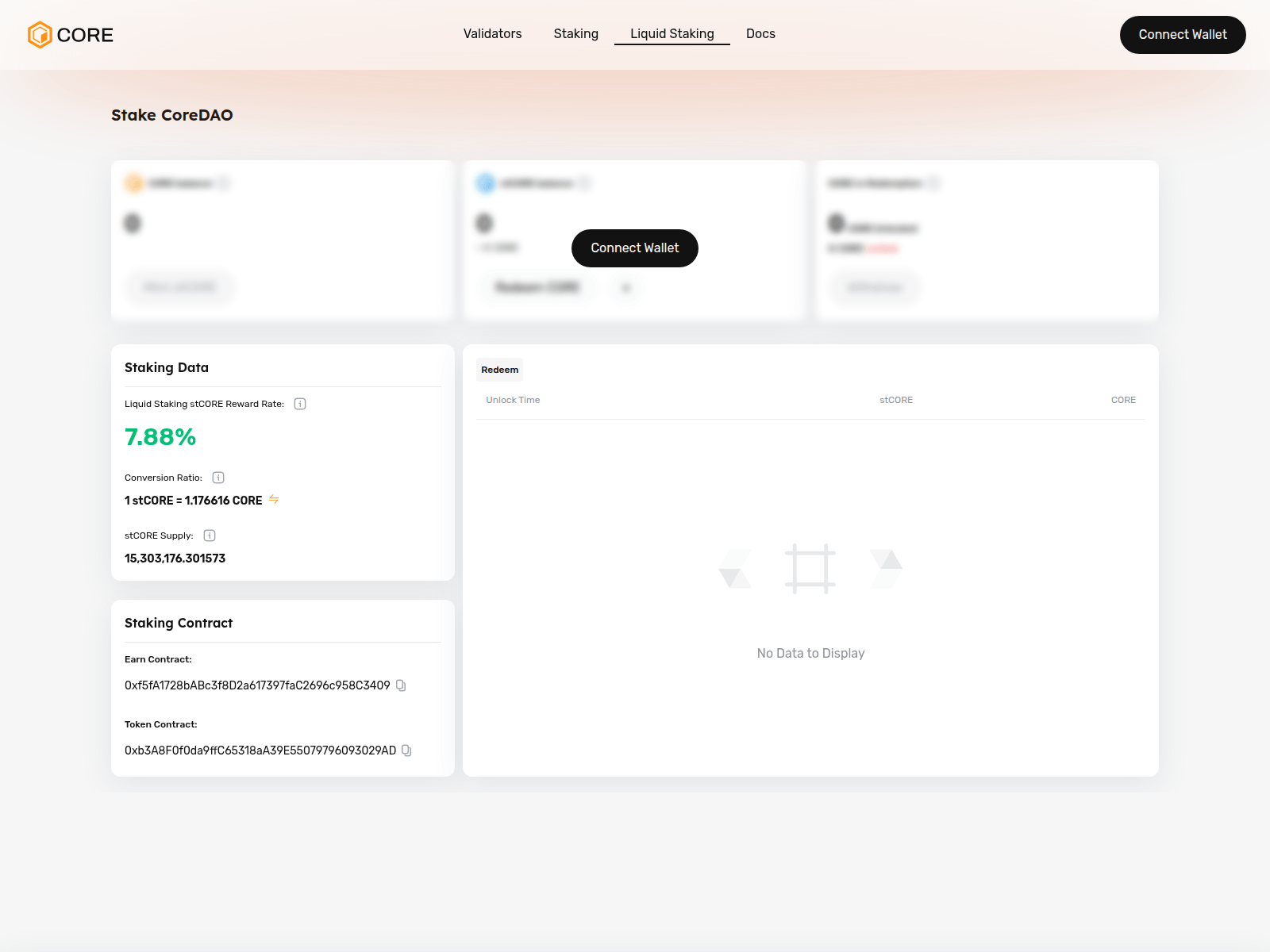Click the No Data to Display message
This screenshot has width=1270, height=952.
tap(810, 653)
